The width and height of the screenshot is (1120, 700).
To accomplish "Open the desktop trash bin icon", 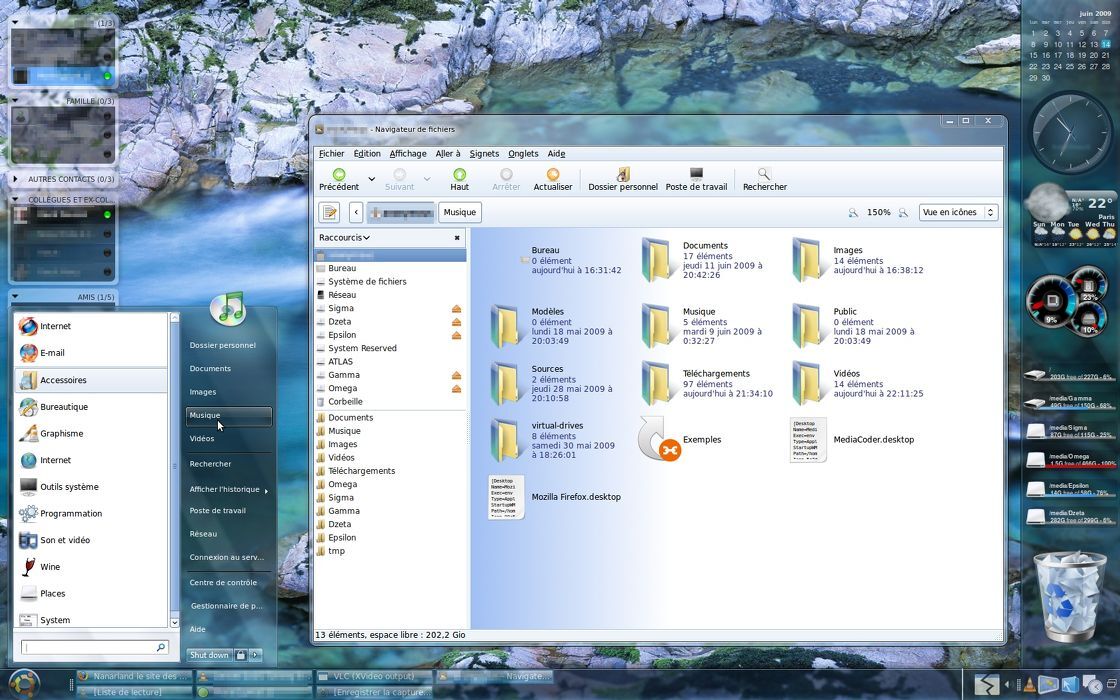I will [x=1069, y=596].
